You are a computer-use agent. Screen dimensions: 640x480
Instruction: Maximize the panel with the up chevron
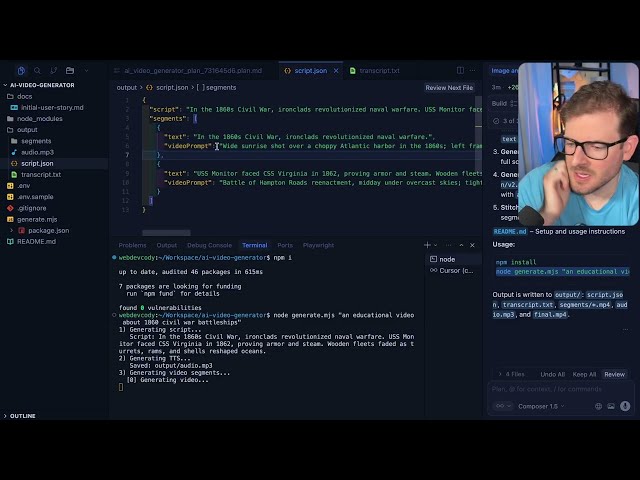(x=461, y=245)
